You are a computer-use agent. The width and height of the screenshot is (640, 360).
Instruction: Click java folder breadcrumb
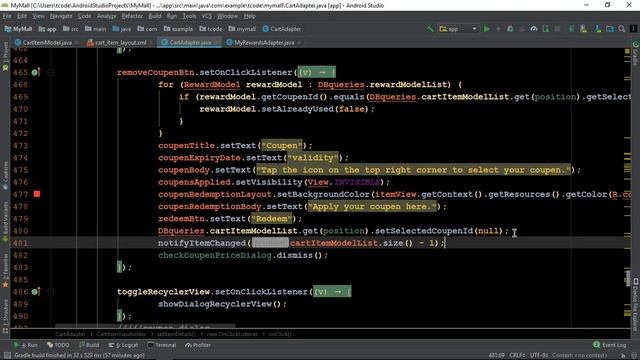pyautogui.click(x=122, y=29)
